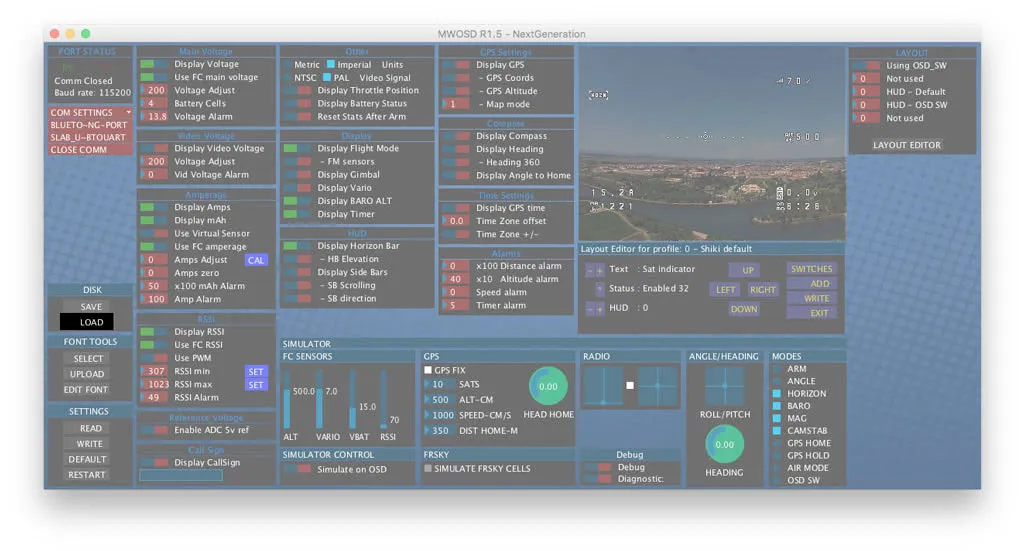
Task: Toggle the Simulate on OSD switch
Action: click(x=297, y=469)
